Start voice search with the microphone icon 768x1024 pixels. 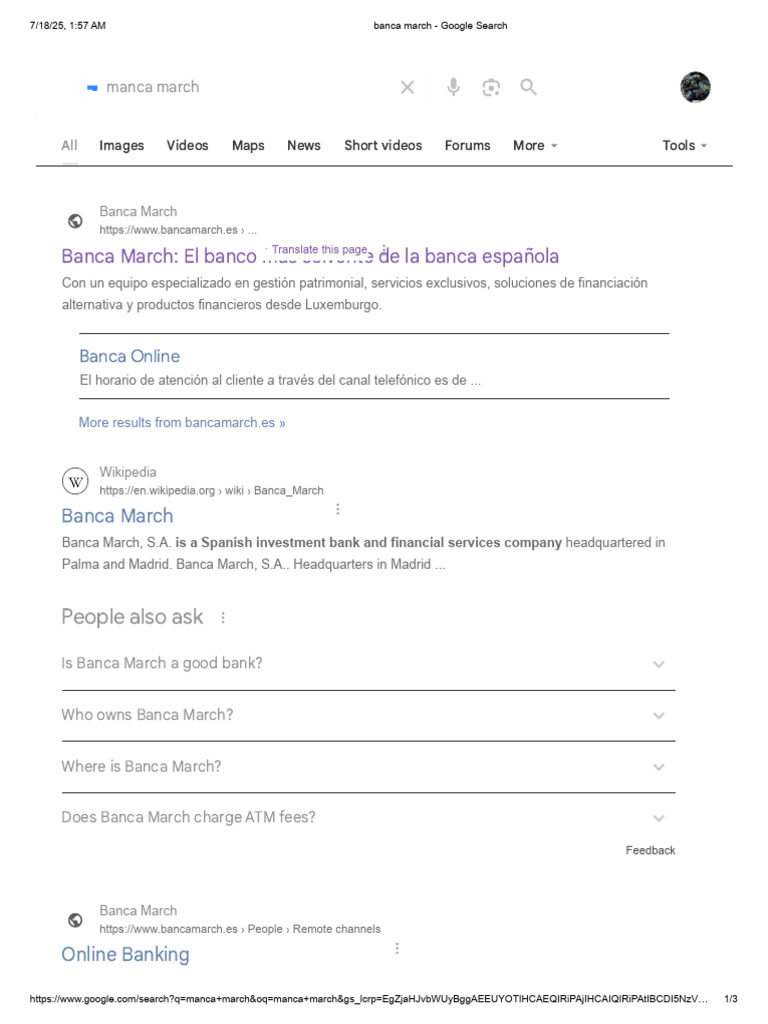[453, 87]
